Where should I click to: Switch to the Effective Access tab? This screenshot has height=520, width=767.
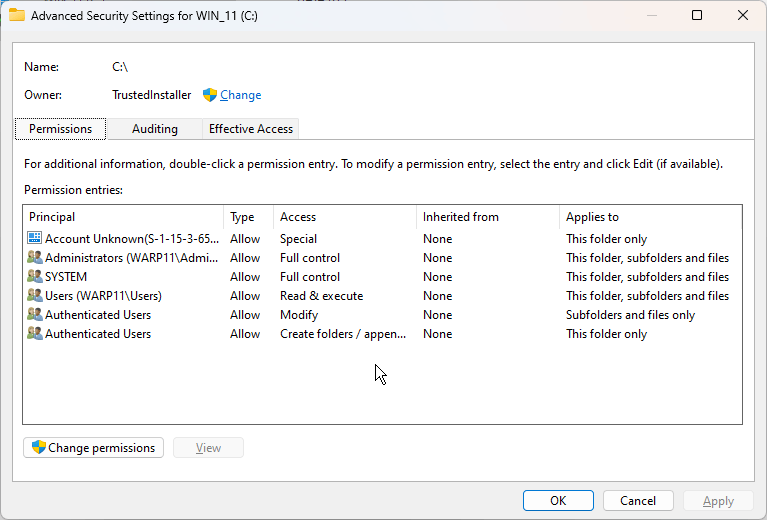click(251, 129)
